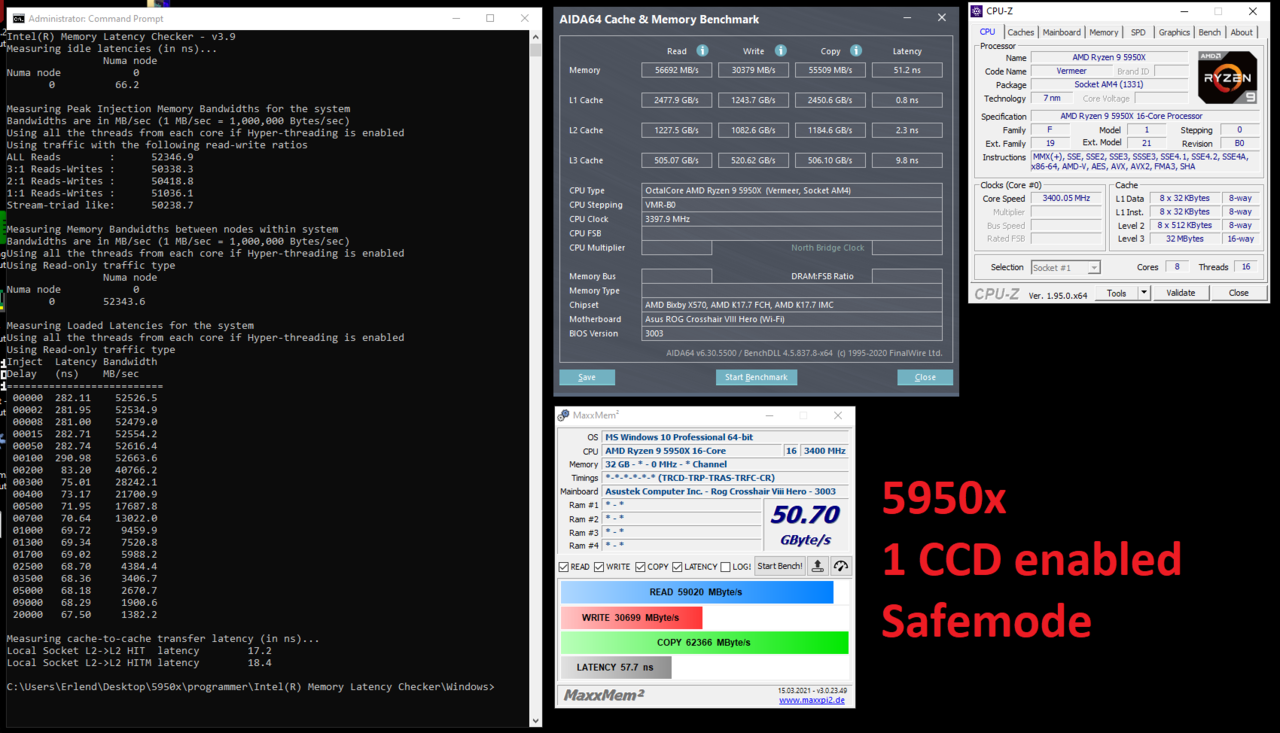Click Start Bench! in MaxxMem
The width and height of the screenshot is (1280, 733).
pyautogui.click(x=779, y=566)
